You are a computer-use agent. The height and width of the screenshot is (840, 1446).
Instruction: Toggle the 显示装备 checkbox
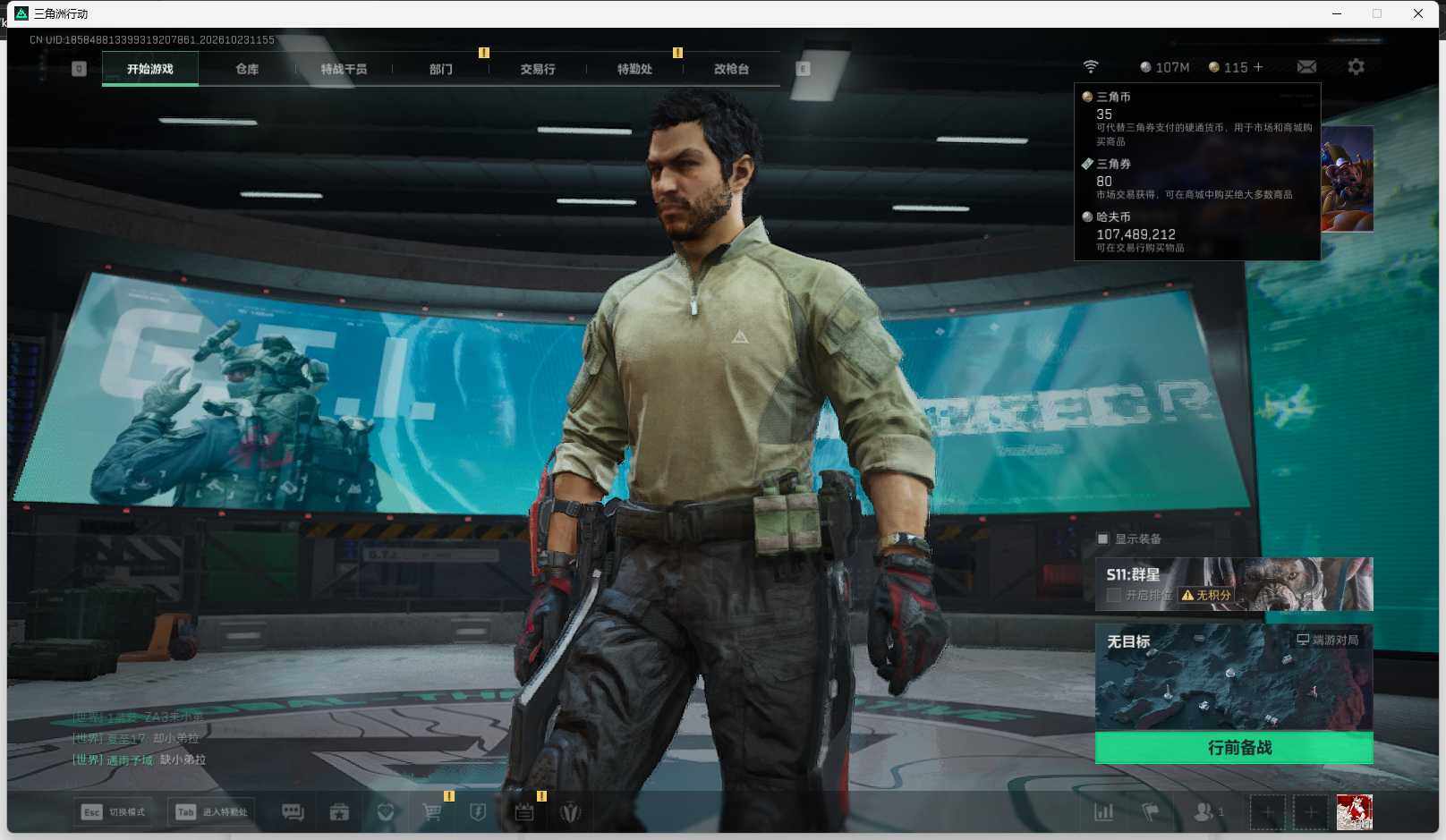pyautogui.click(x=1102, y=539)
